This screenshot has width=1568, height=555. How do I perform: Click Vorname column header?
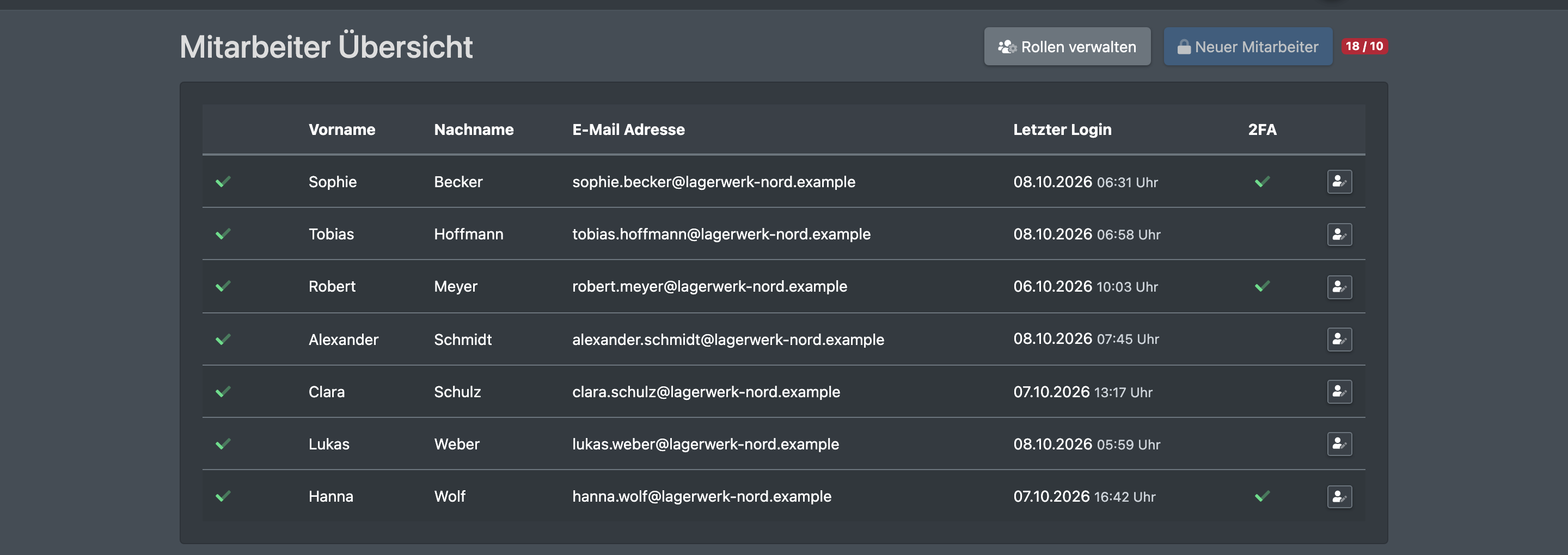(x=341, y=129)
